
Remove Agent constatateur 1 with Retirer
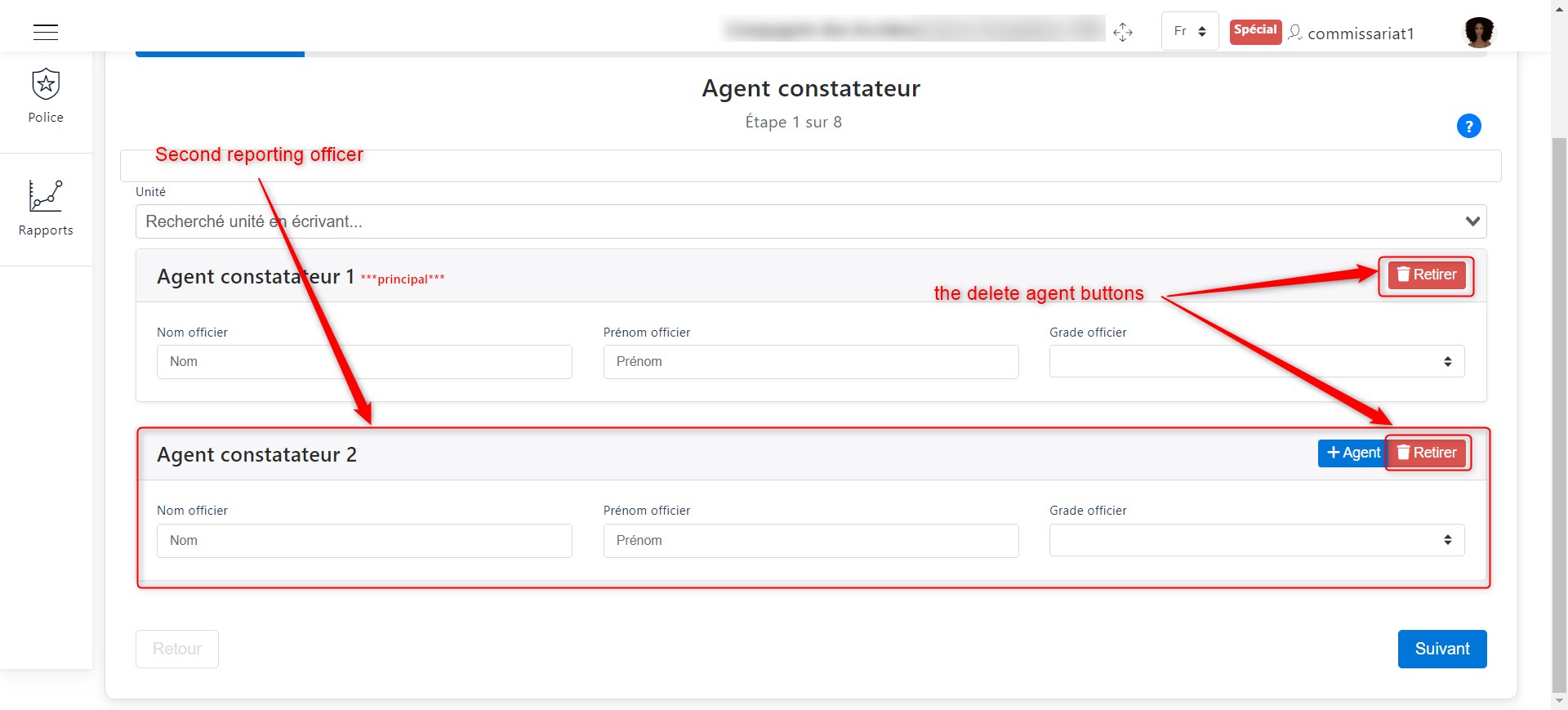[x=1427, y=275]
